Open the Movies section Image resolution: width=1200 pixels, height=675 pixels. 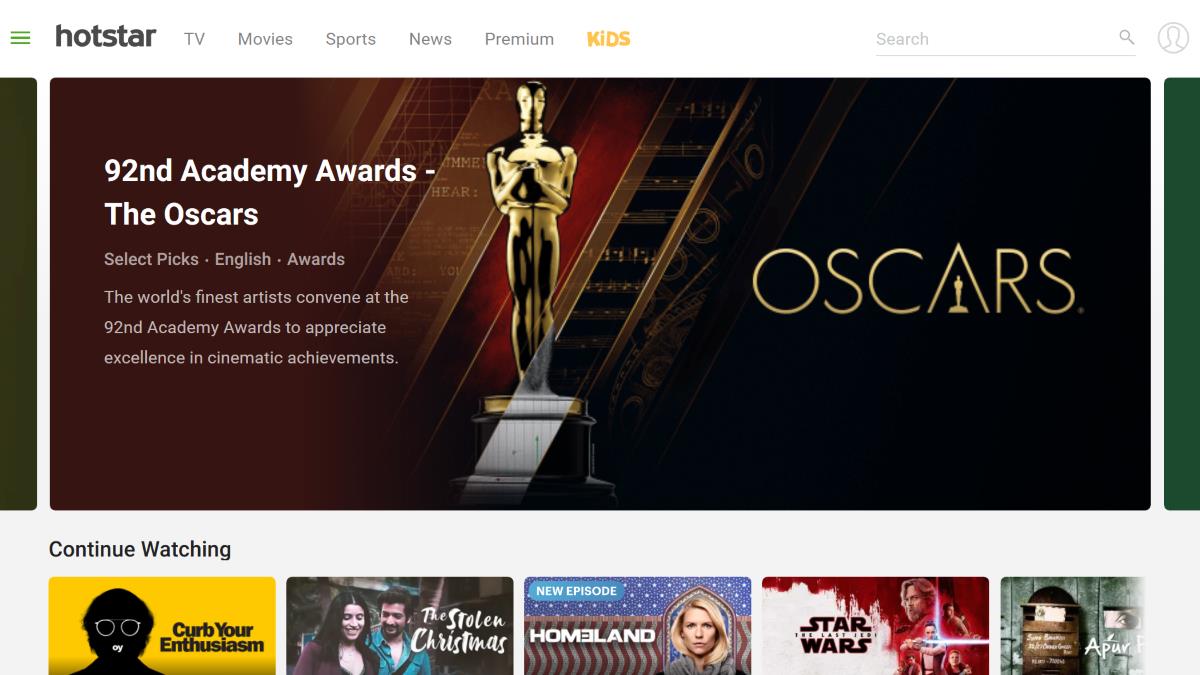(x=264, y=39)
